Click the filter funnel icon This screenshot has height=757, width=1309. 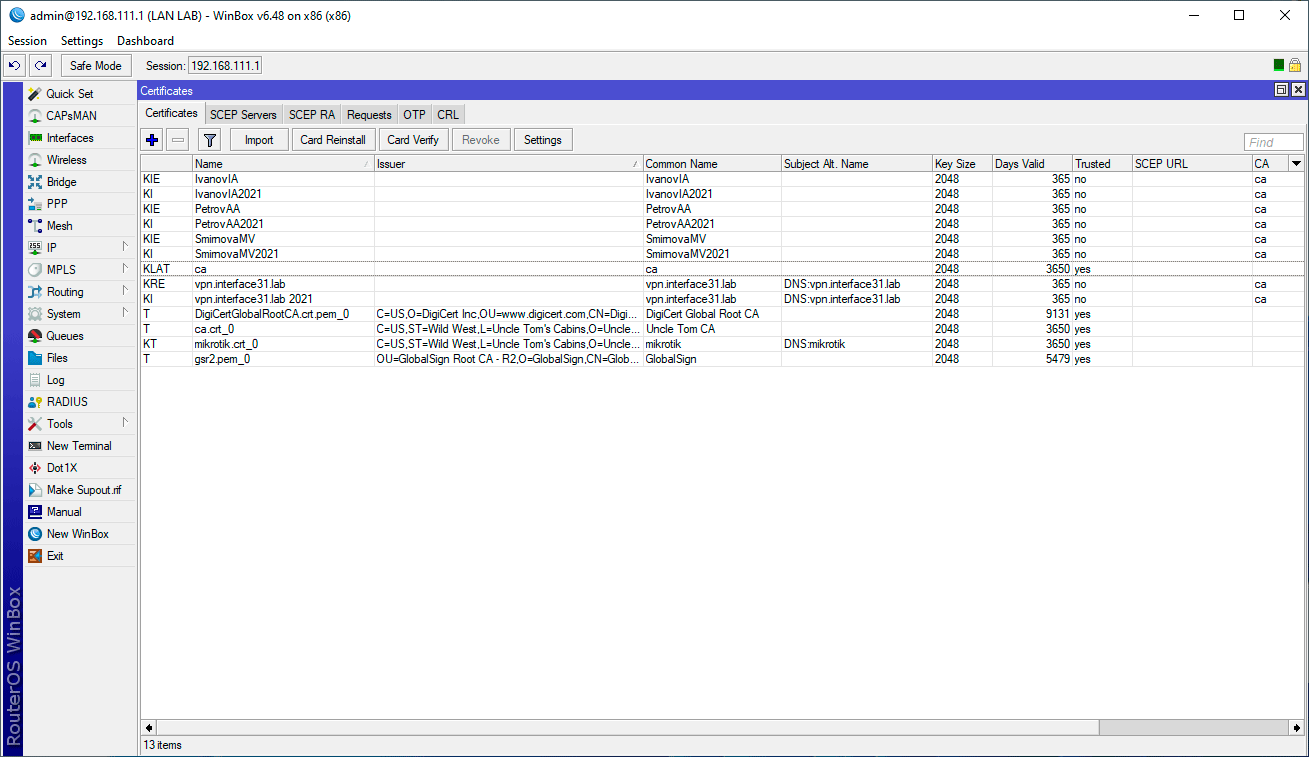tap(209, 140)
